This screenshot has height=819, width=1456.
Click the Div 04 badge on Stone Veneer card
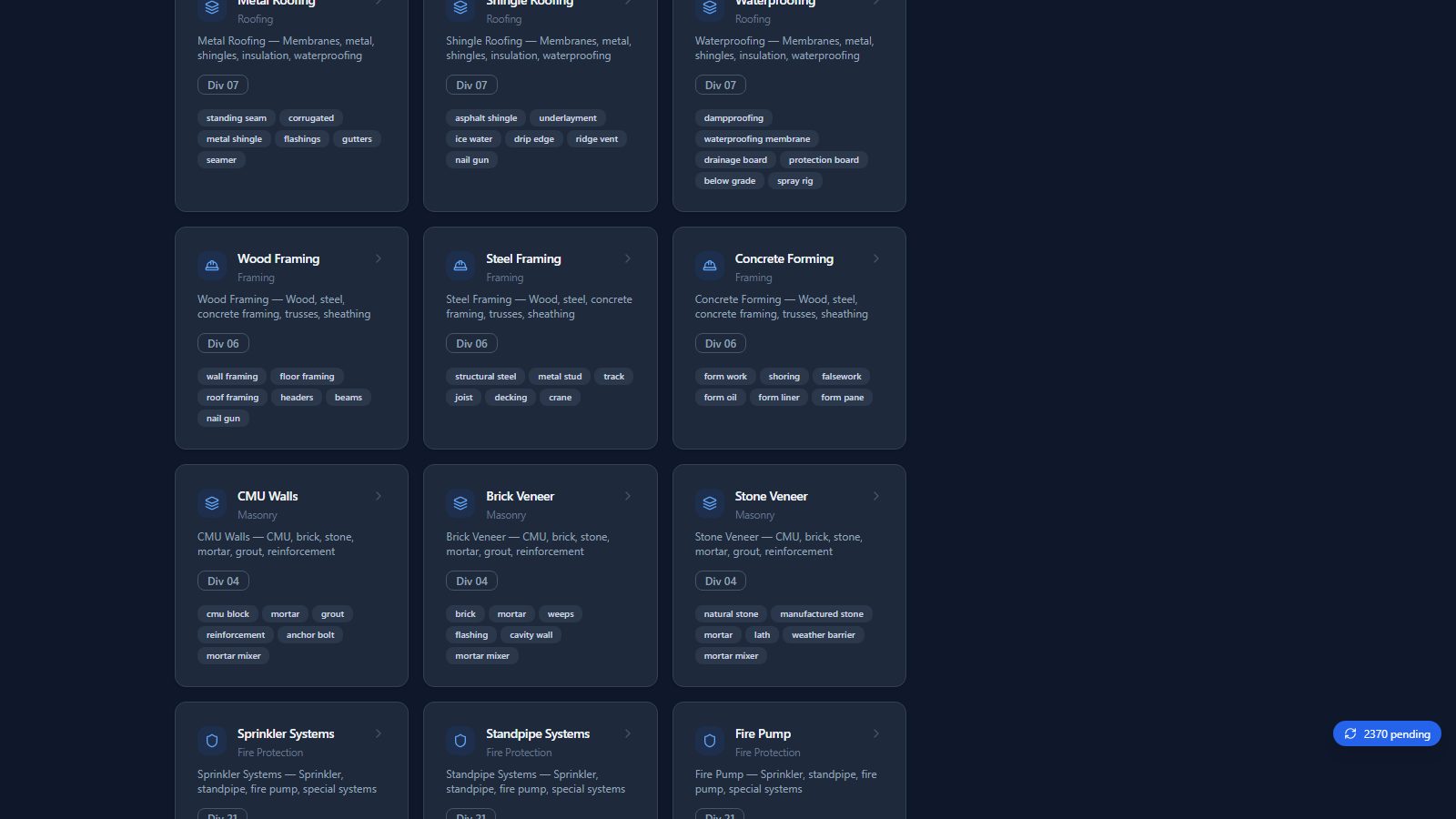[721, 581]
